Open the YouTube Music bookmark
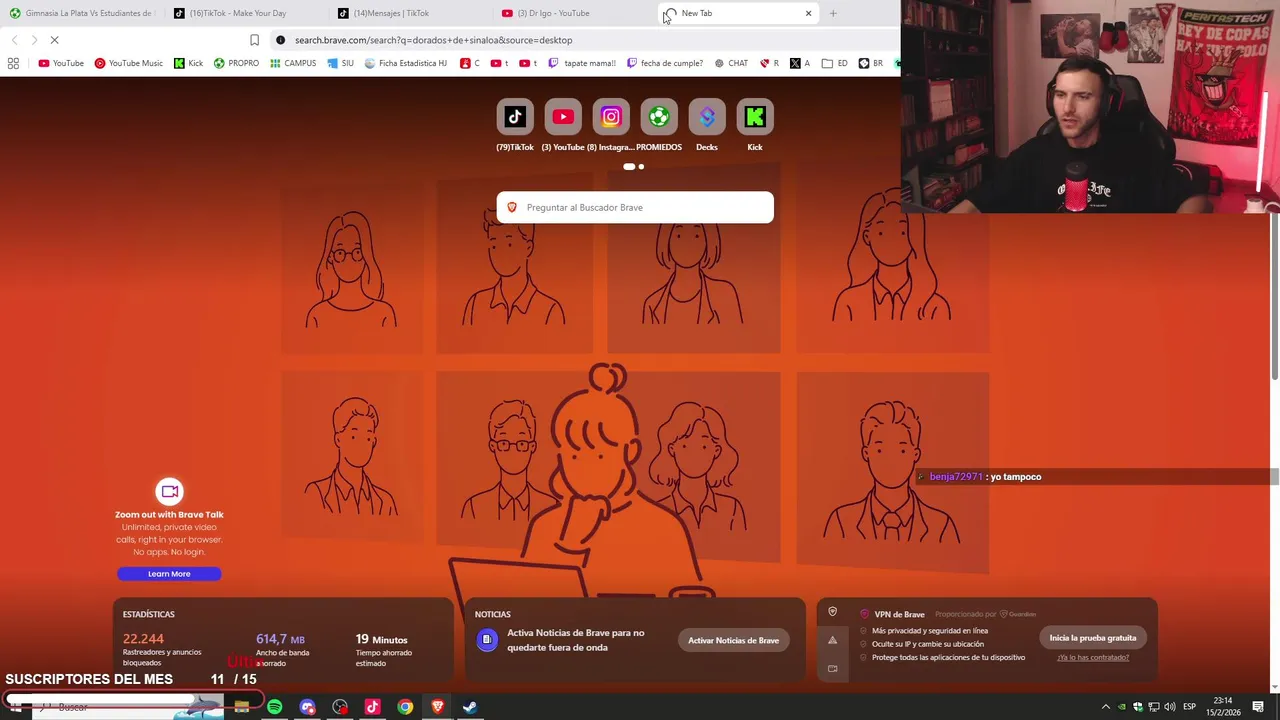This screenshot has width=1280, height=720. (128, 63)
